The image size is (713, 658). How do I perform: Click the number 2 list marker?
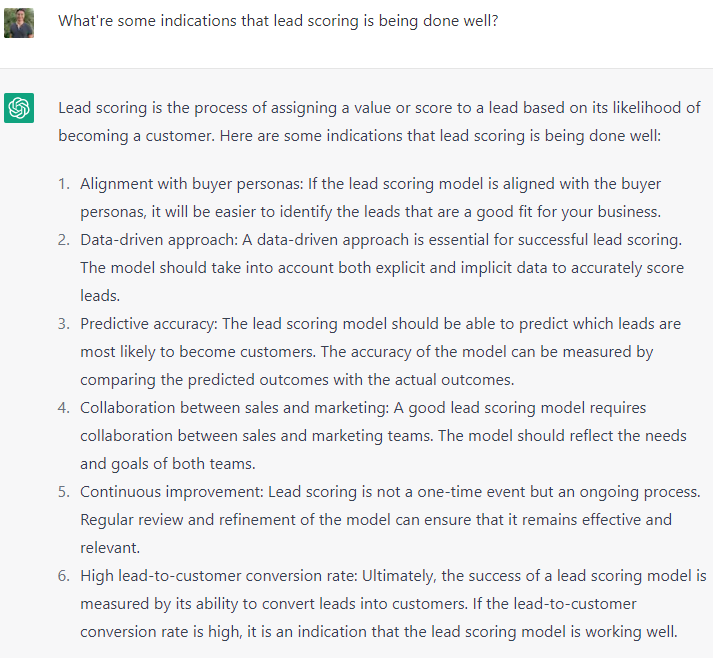(x=63, y=240)
